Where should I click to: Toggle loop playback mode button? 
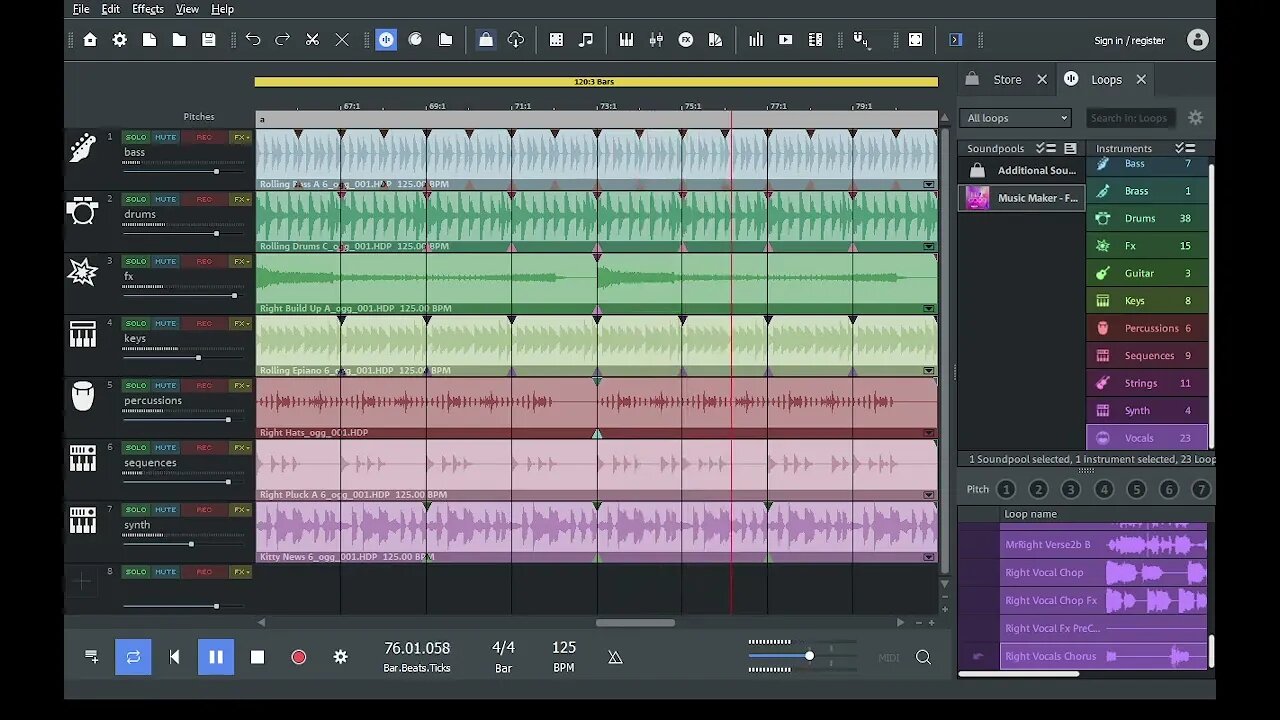(133, 657)
